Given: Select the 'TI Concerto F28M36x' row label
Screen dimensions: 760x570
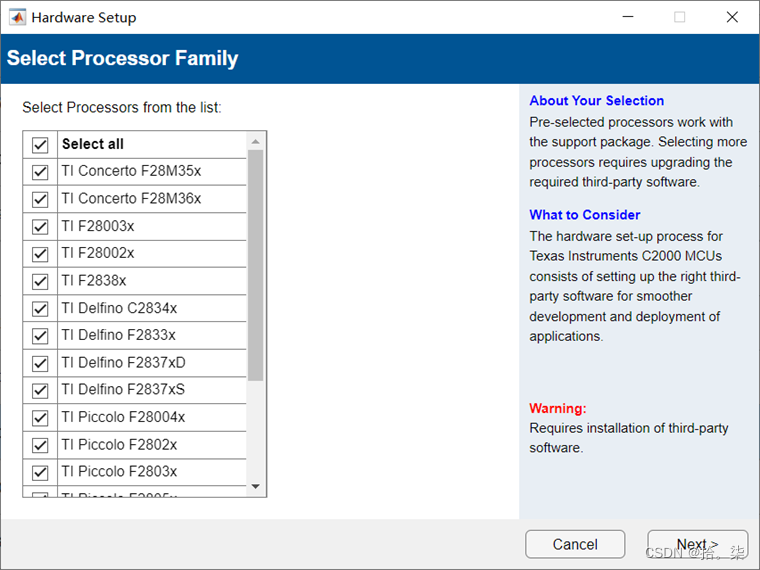Looking at the screenshot, I should click(x=131, y=198).
